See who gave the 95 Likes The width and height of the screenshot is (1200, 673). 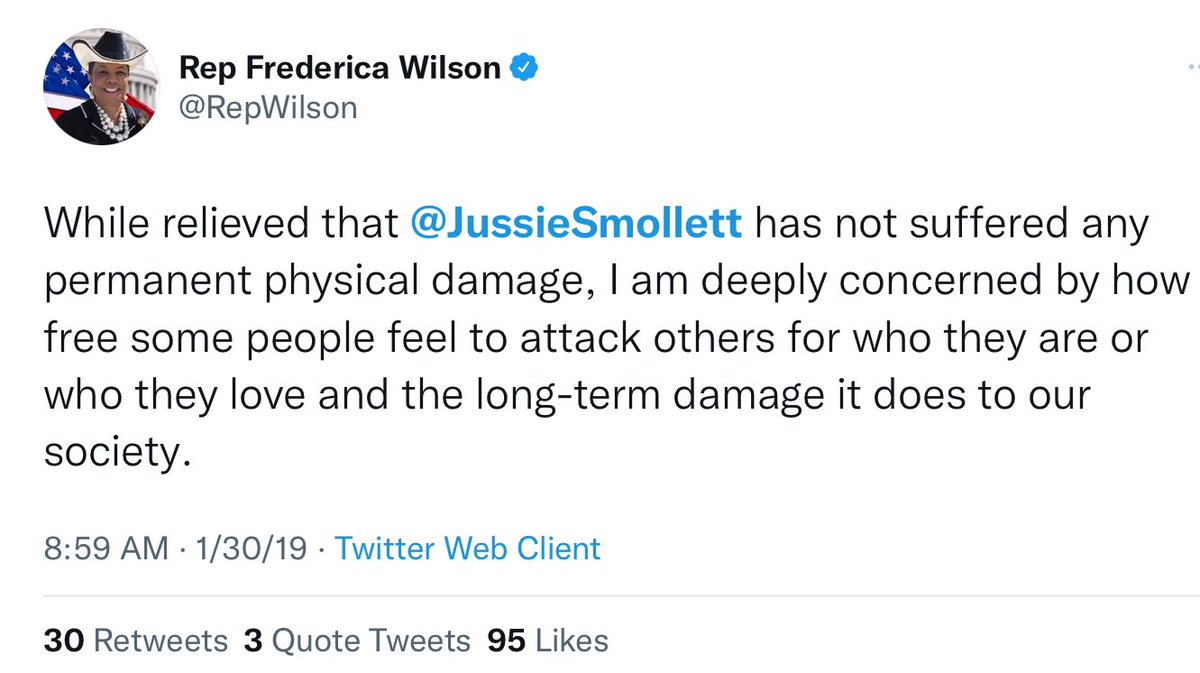[x=546, y=640]
